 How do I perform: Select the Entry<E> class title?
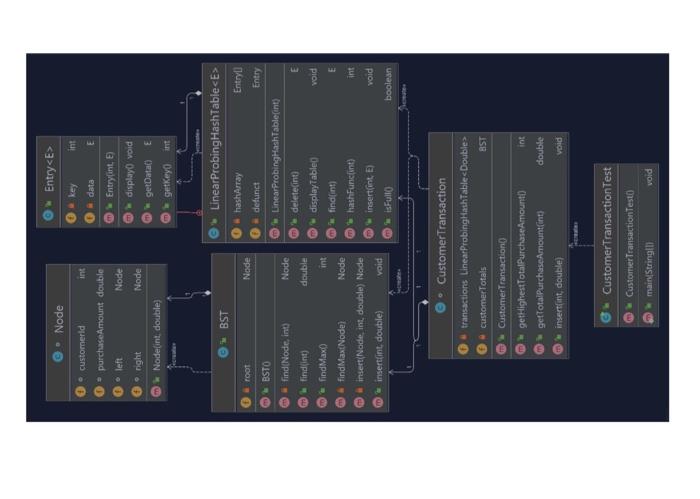[x=49, y=169]
